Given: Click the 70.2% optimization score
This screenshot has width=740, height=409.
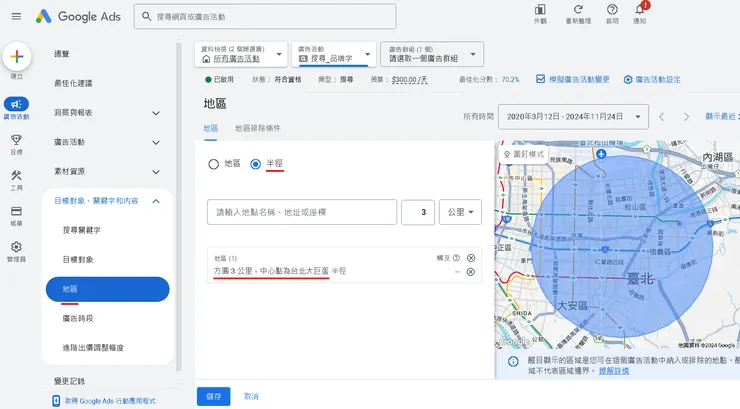Looking at the screenshot, I should (510, 80).
